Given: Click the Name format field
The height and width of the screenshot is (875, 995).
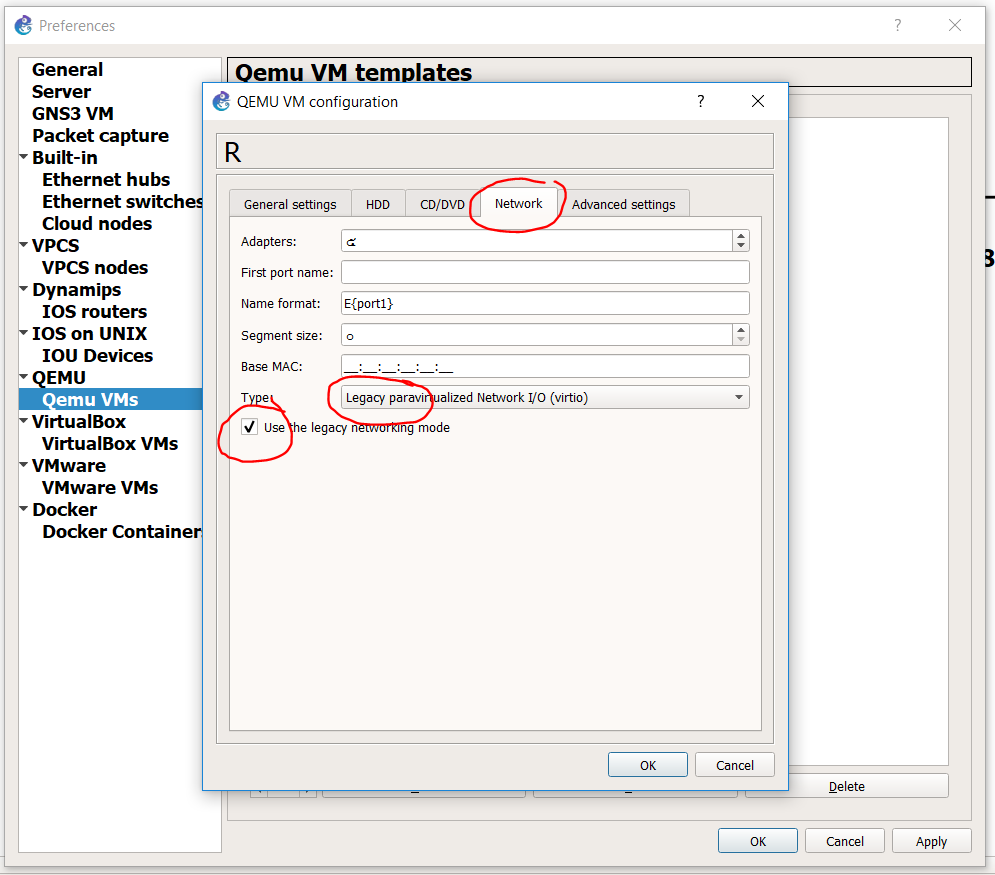Looking at the screenshot, I should pos(545,303).
